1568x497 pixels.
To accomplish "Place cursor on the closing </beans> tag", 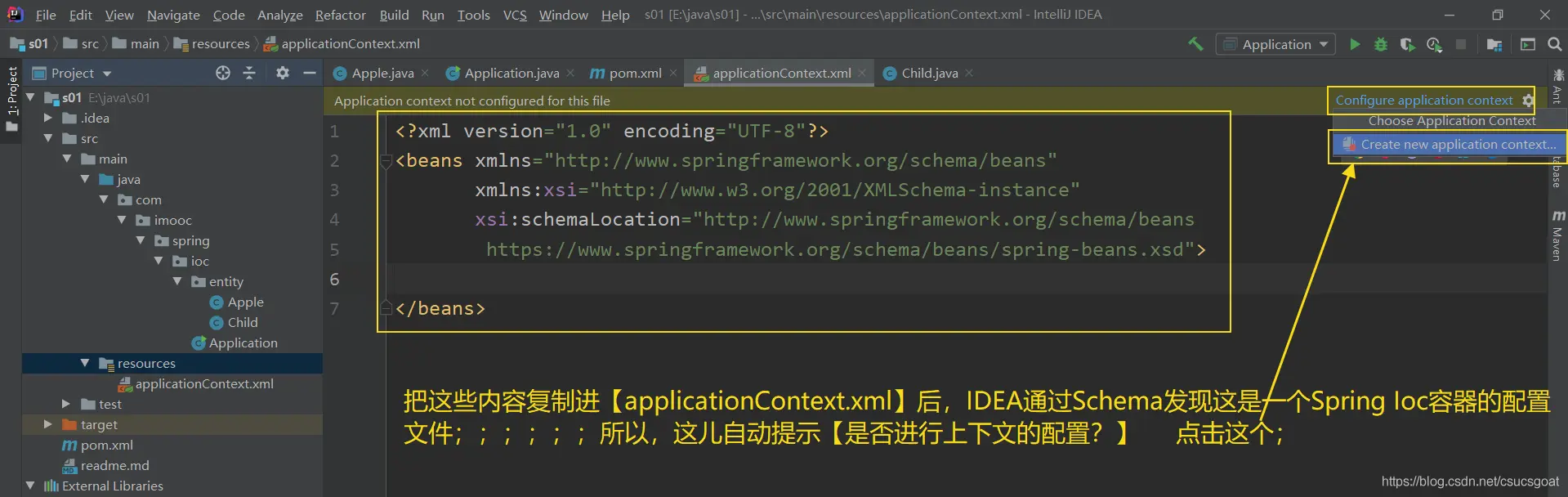I will pos(440,309).
